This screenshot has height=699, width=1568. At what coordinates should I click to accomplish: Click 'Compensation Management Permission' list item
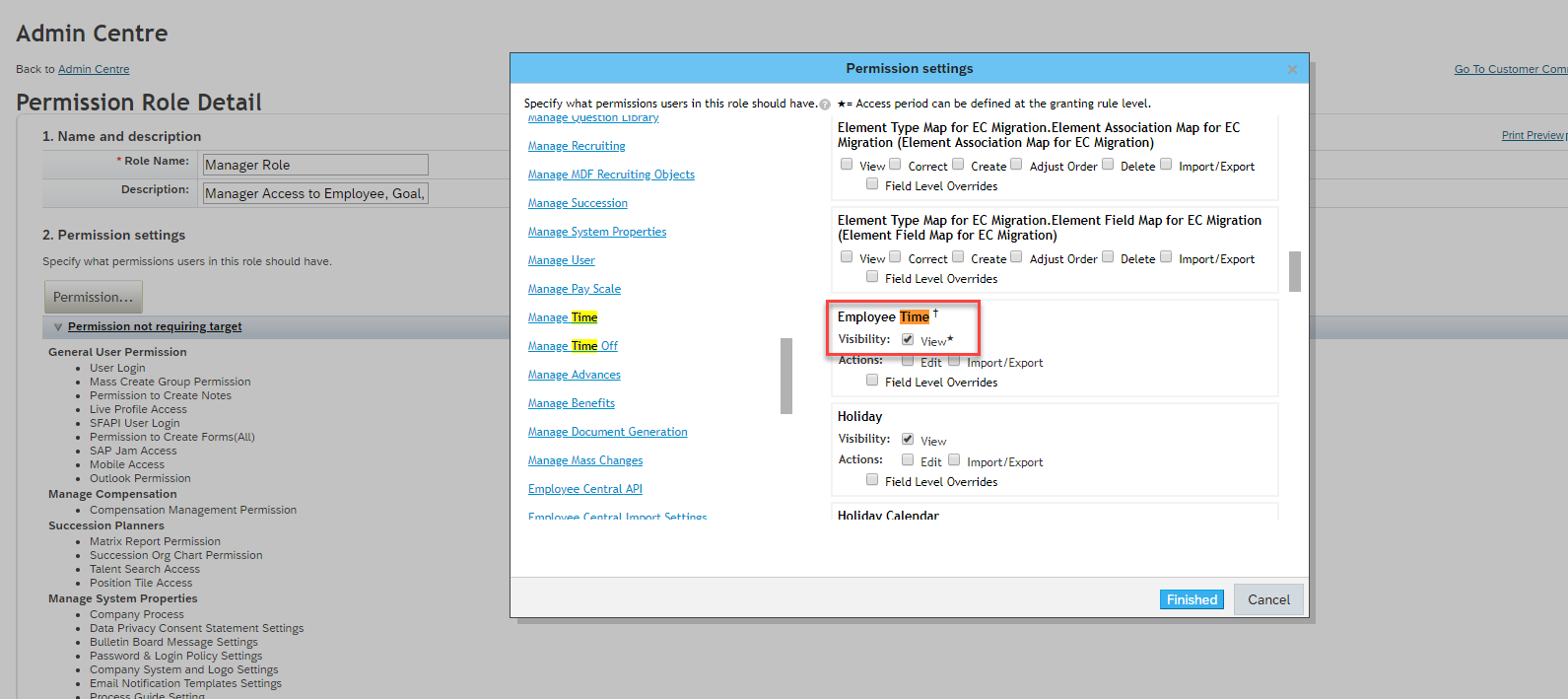pos(193,510)
